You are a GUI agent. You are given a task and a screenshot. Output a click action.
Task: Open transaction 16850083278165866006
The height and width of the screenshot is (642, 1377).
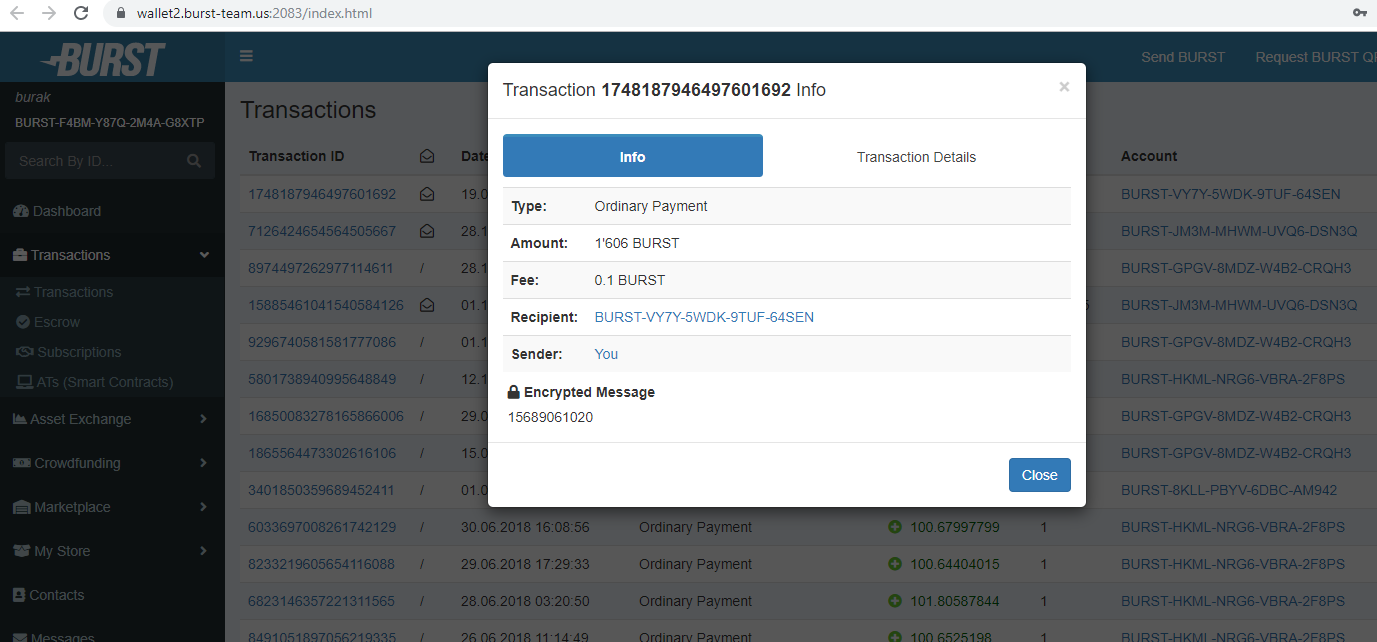click(326, 416)
